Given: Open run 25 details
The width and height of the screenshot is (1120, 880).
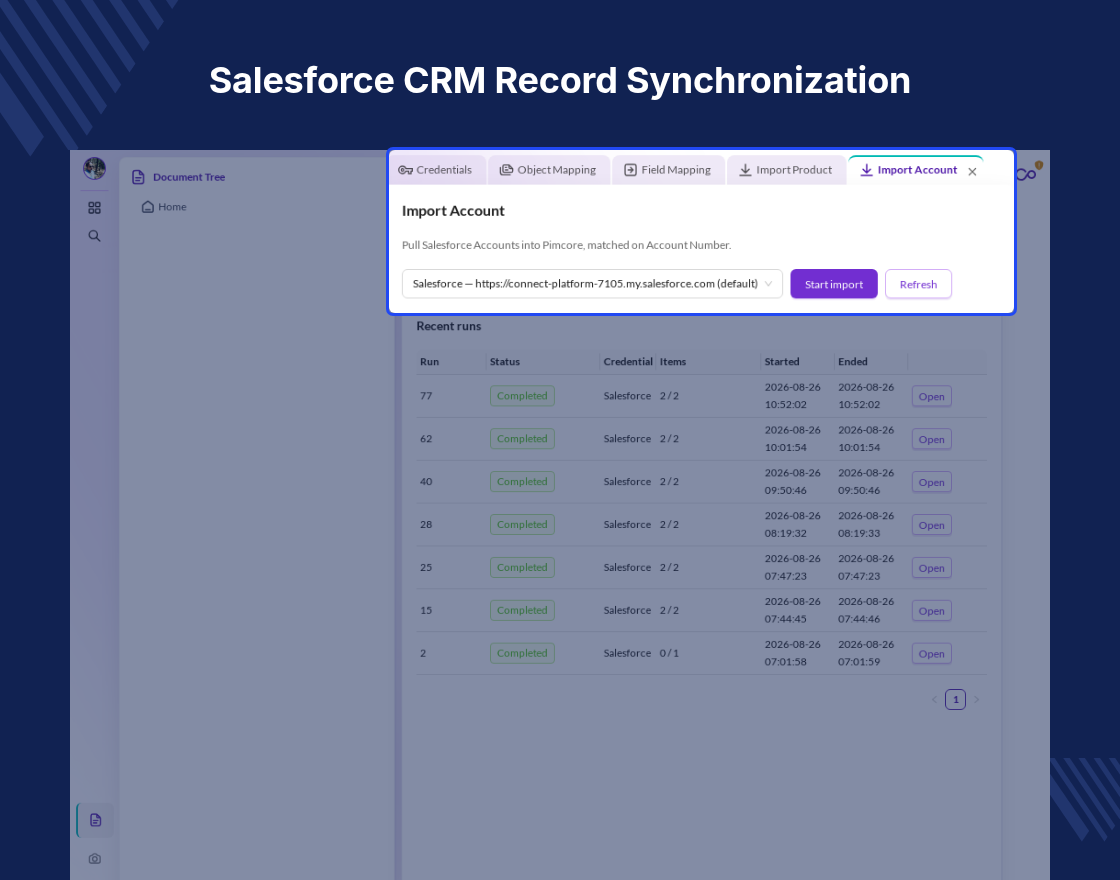Looking at the screenshot, I should click(931, 568).
